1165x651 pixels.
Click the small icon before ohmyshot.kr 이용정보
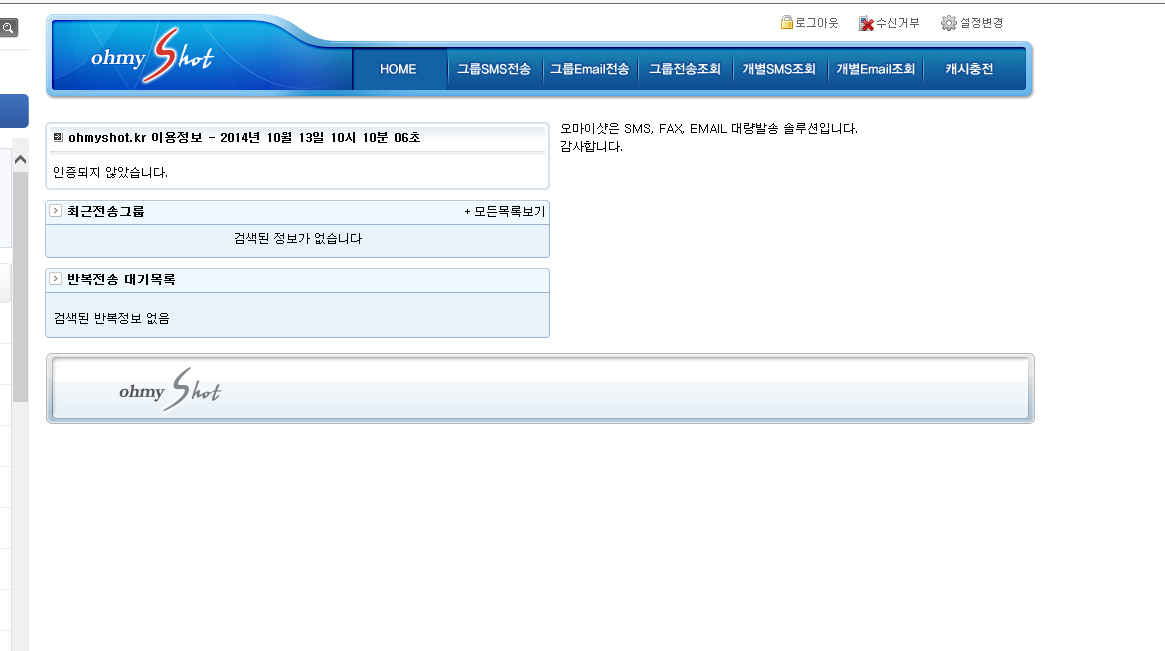[58, 137]
